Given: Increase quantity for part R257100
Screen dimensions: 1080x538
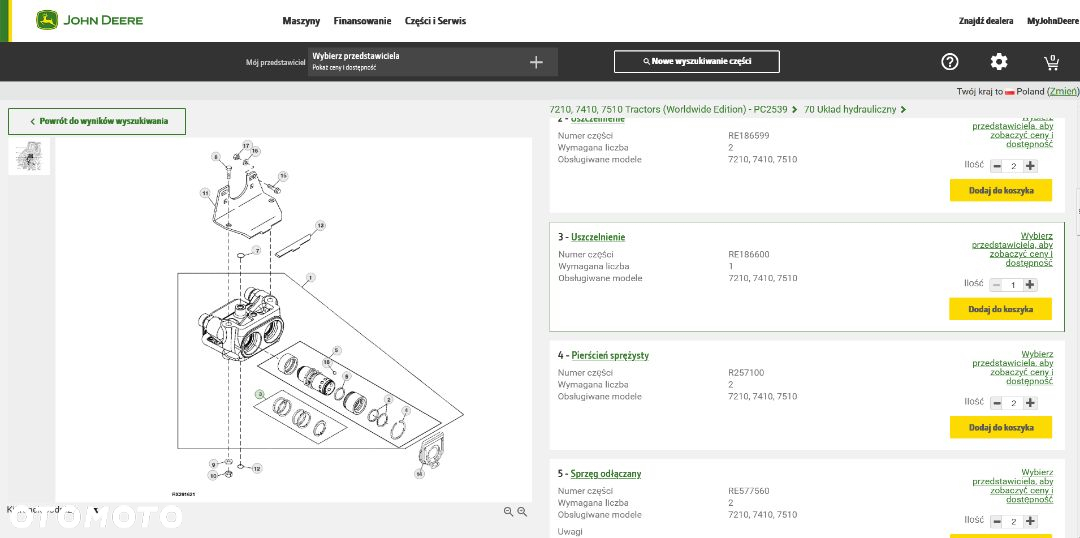Looking at the screenshot, I should point(1030,403).
